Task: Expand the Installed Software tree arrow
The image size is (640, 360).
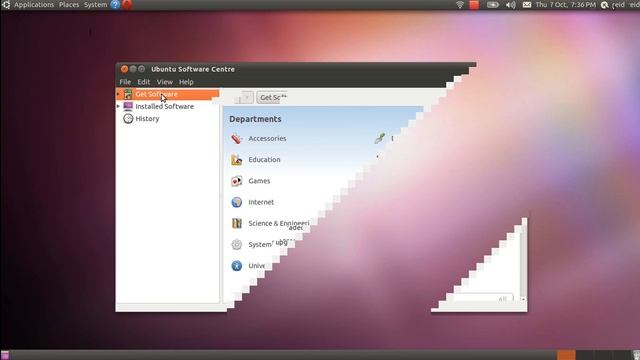Action: point(118,106)
